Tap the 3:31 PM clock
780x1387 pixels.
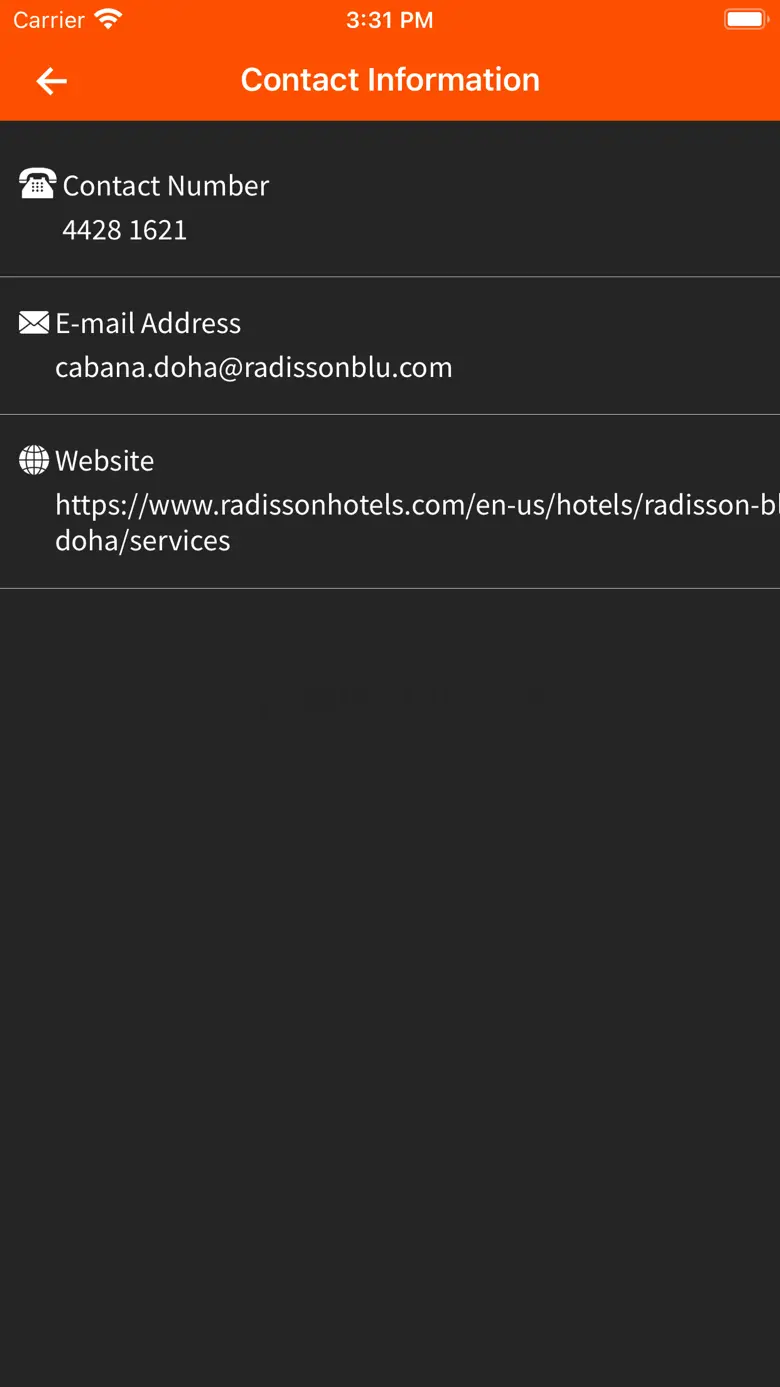[x=390, y=20]
